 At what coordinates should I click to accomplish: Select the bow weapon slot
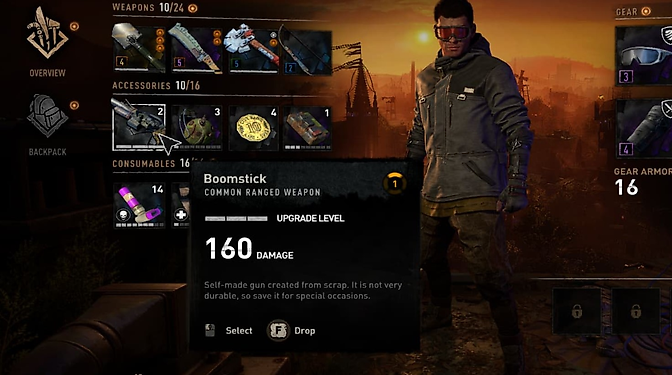pos(306,51)
